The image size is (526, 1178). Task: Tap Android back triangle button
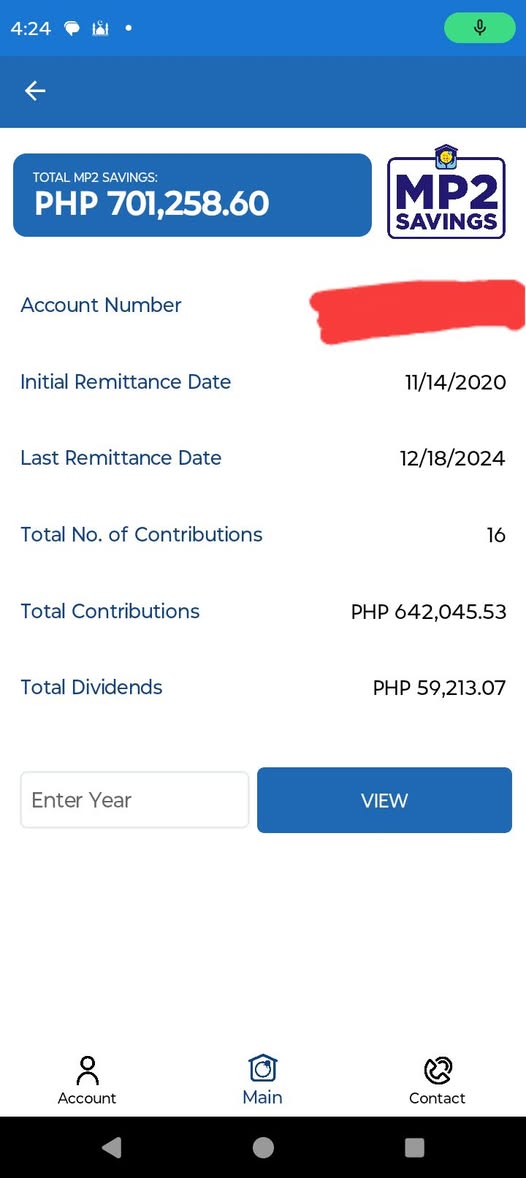point(111,1146)
